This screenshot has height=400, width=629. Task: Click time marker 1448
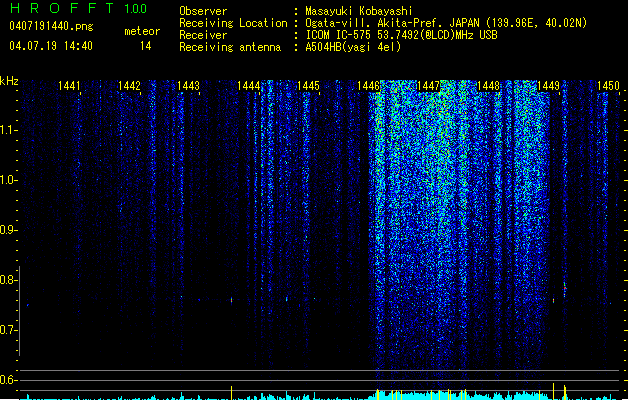tap(488, 86)
